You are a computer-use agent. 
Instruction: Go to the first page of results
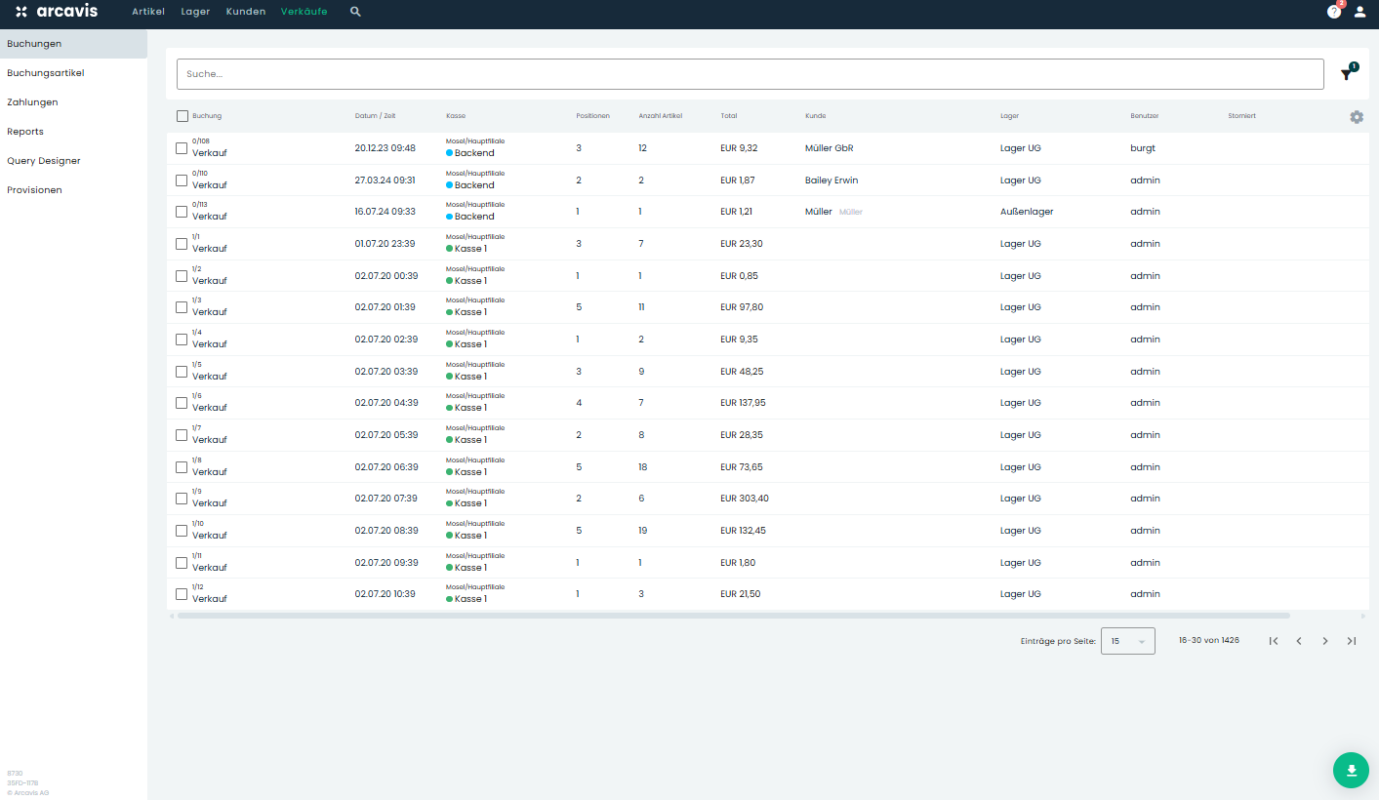(x=1273, y=641)
